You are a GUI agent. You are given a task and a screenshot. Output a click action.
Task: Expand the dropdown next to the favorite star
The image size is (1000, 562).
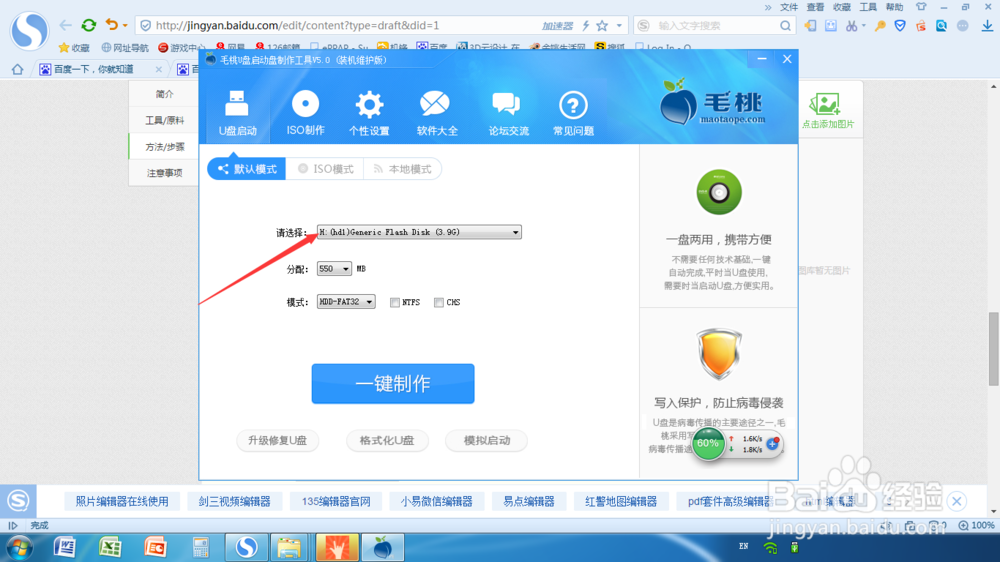(619, 26)
